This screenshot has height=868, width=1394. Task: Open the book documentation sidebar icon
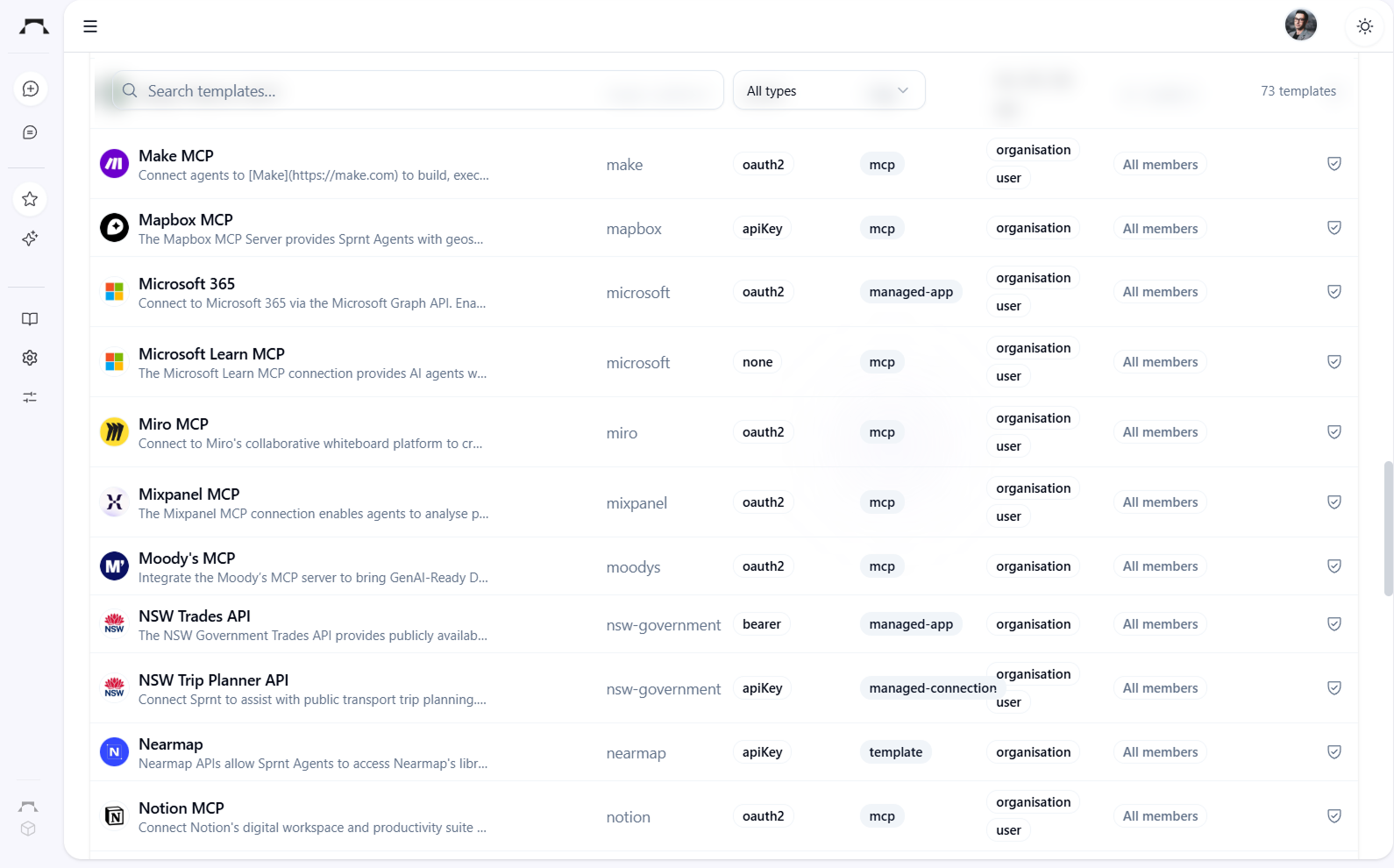click(30, 319)
